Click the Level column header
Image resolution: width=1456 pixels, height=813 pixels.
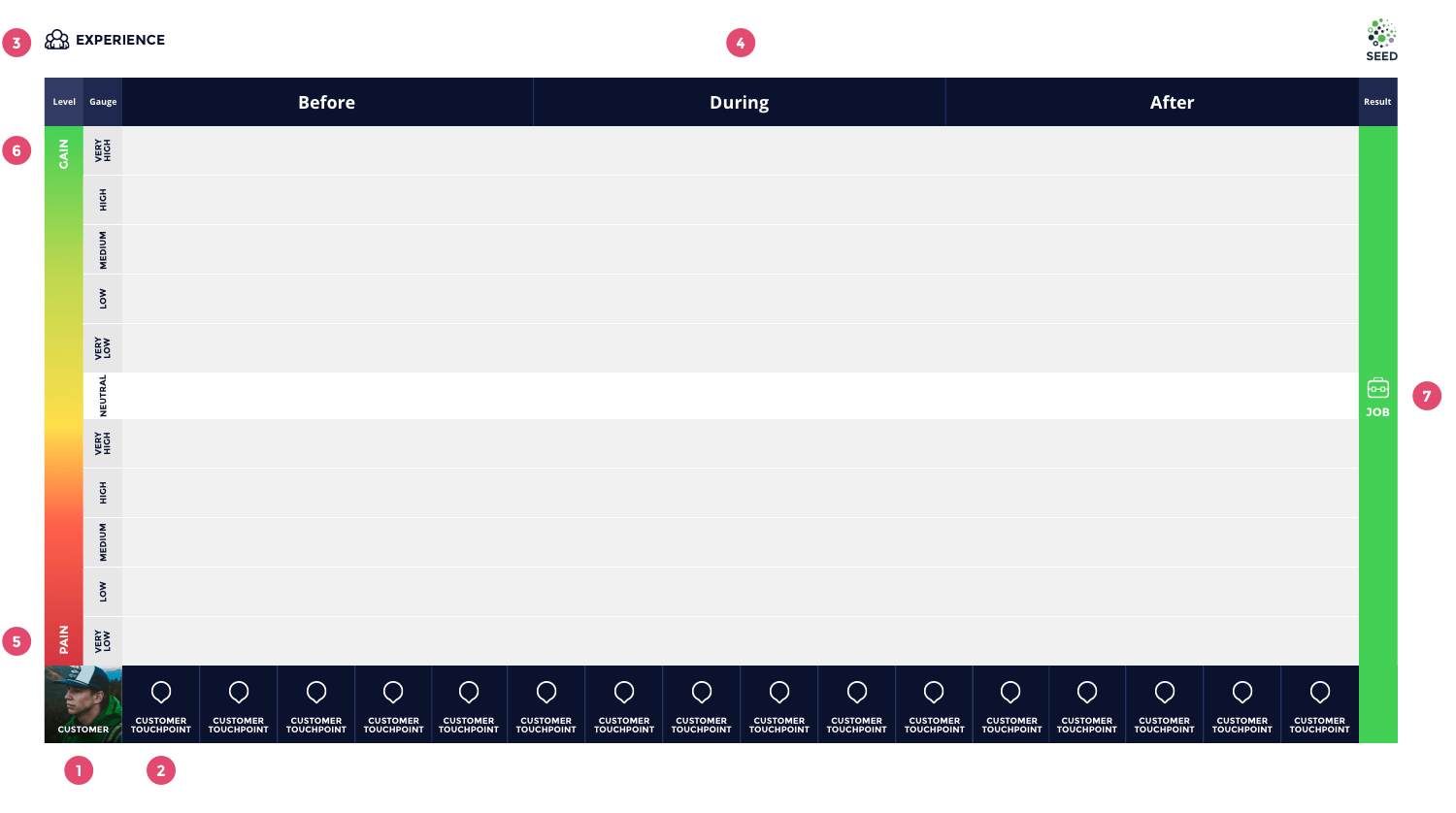pyautogui.click(x=64, y=102)
